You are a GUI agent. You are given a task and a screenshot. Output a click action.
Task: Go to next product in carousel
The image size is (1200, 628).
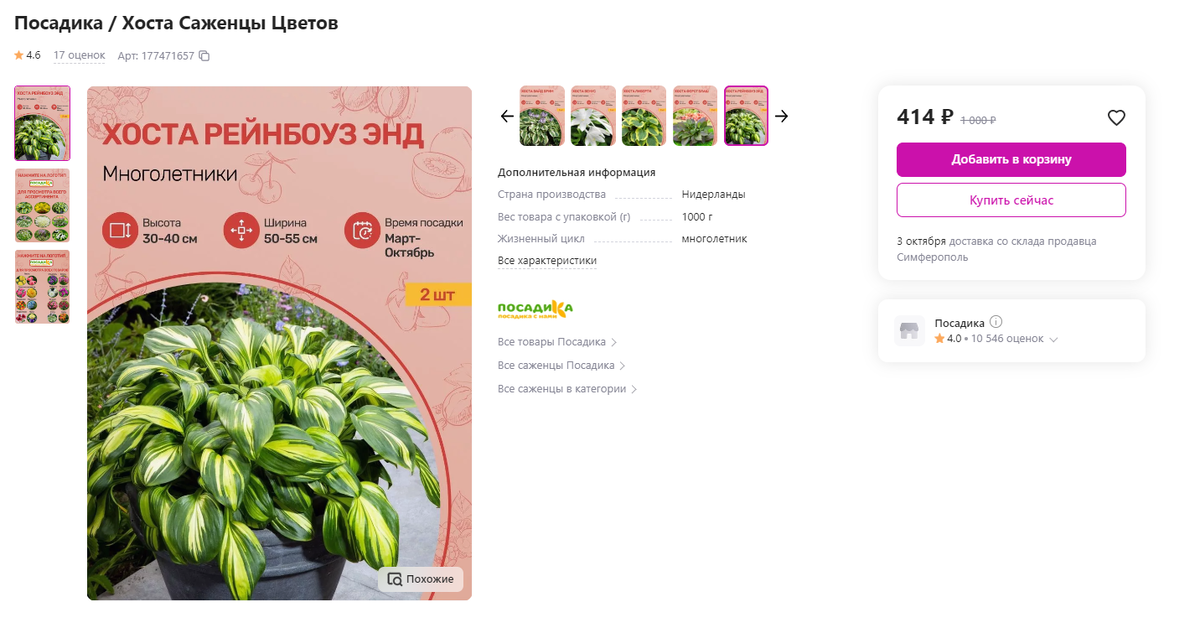(782, 116)
